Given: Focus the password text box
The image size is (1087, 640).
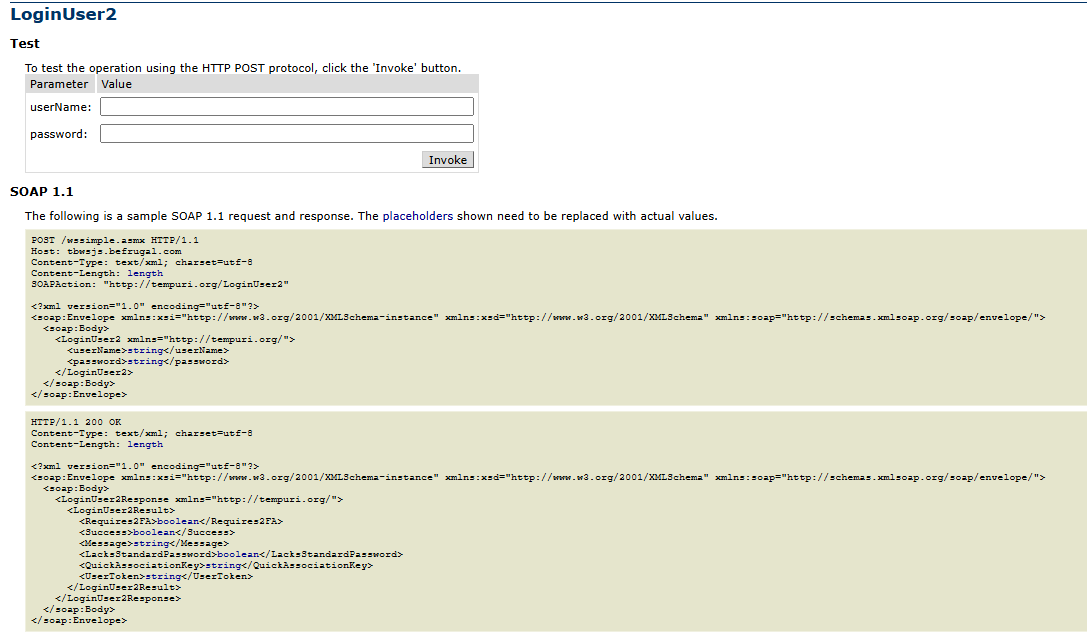Looking at the screenshot, I should pyautogui.click(x=286, y=134).
